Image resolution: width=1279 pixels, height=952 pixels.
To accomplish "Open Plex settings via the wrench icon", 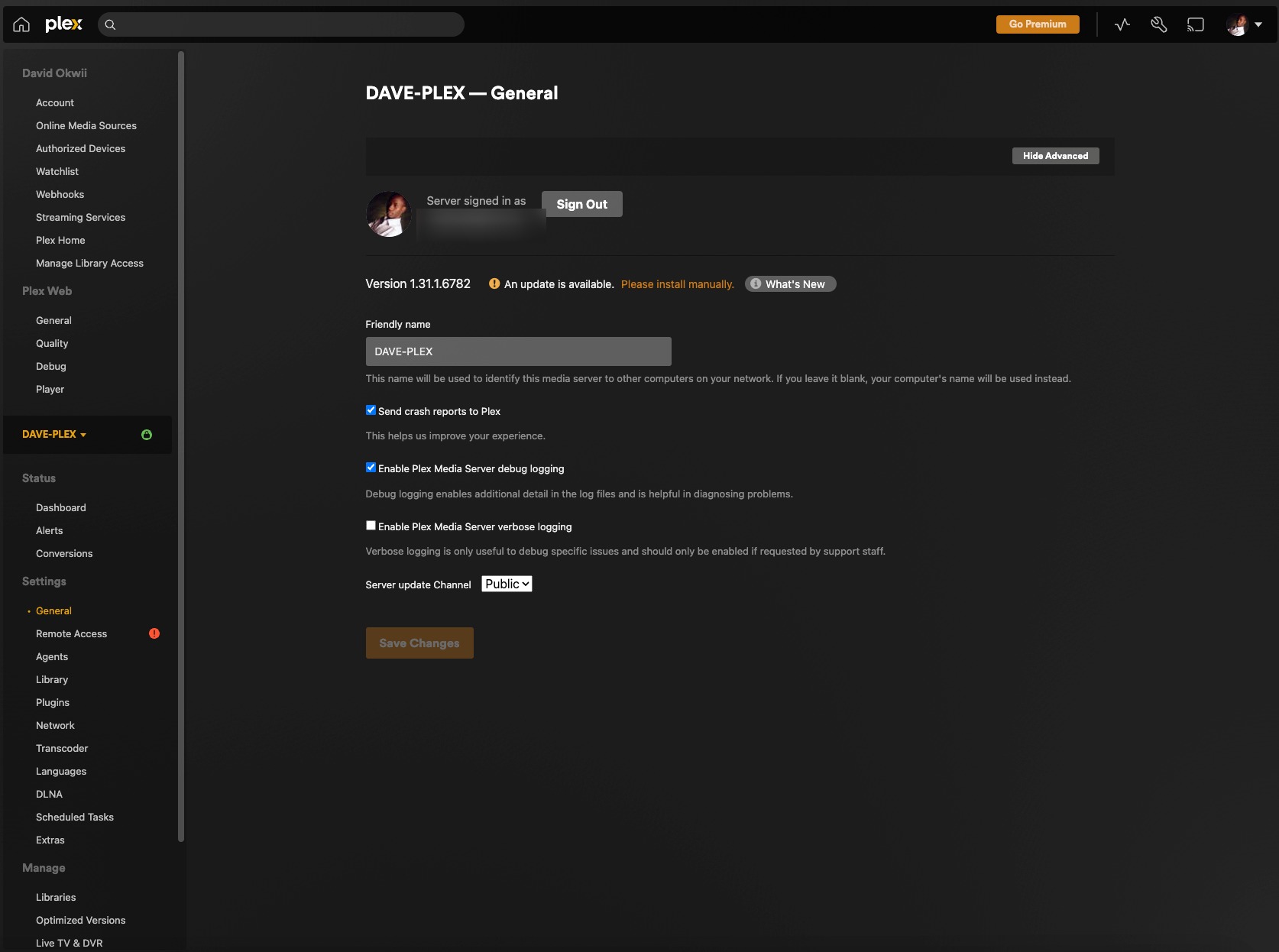I will click(1158, 24).
